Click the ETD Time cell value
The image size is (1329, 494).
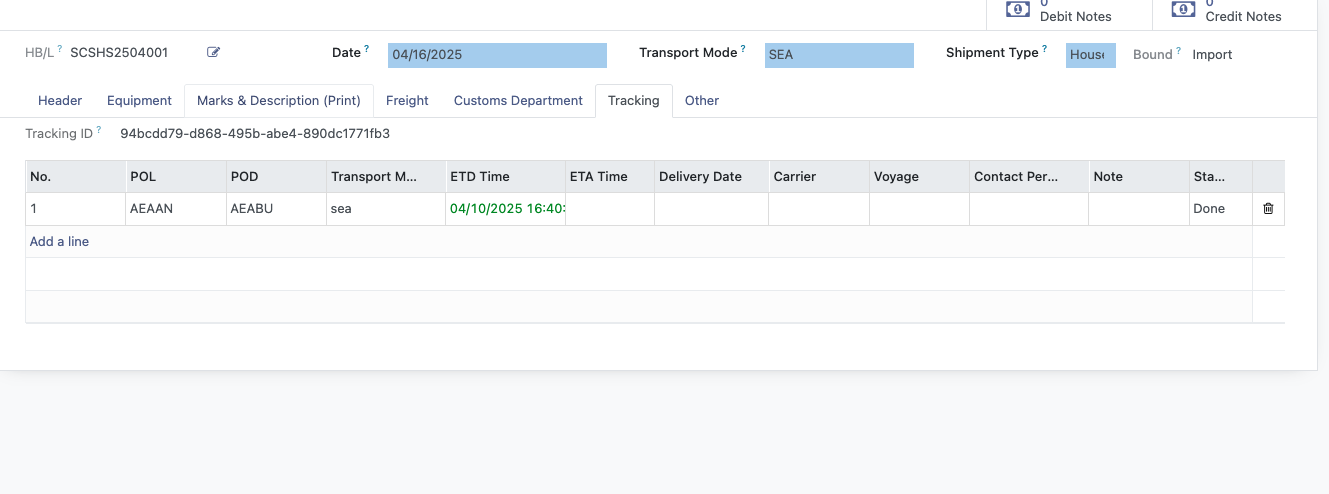(x=506, y=209)
